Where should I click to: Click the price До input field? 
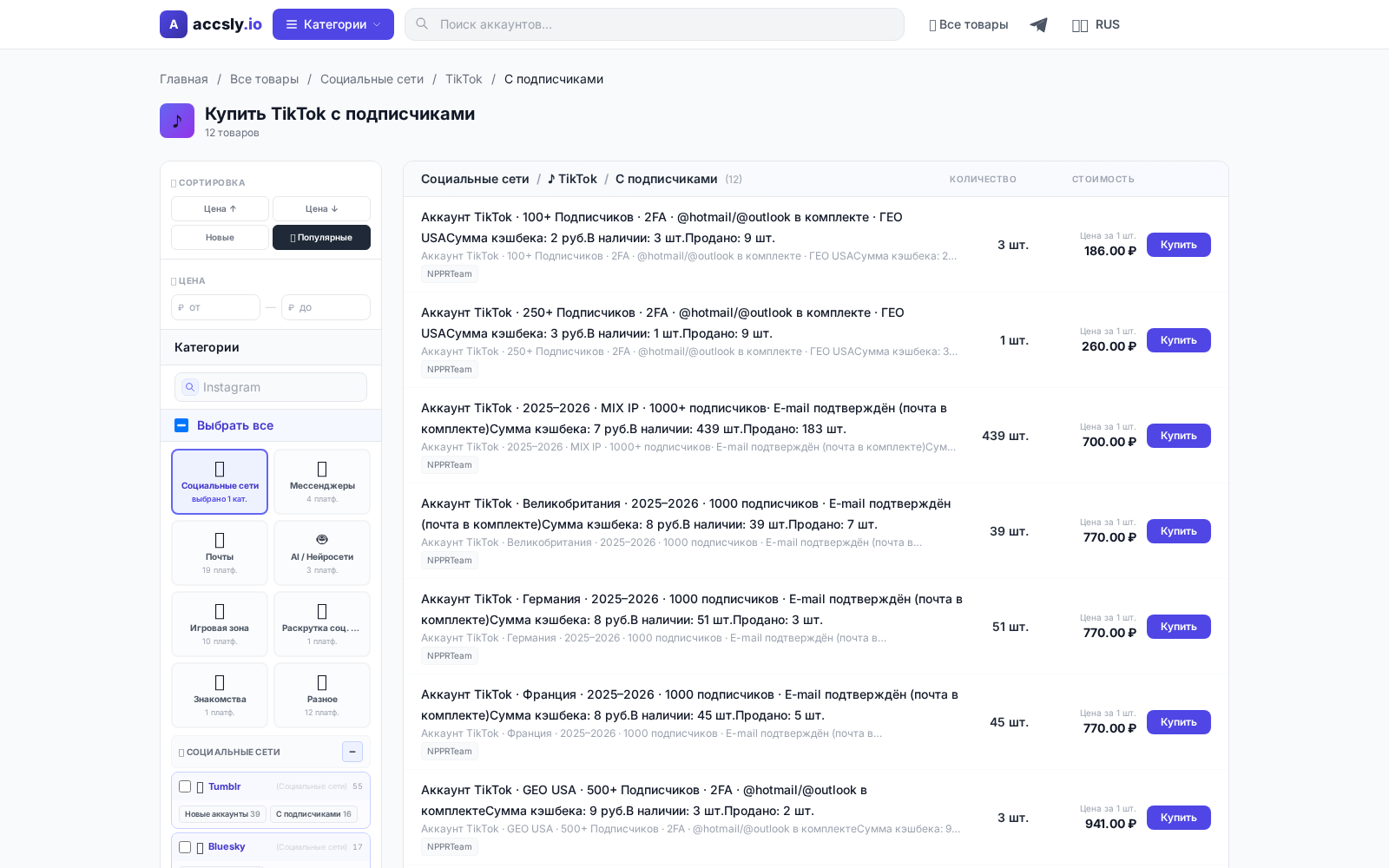[x=326, y=307]
